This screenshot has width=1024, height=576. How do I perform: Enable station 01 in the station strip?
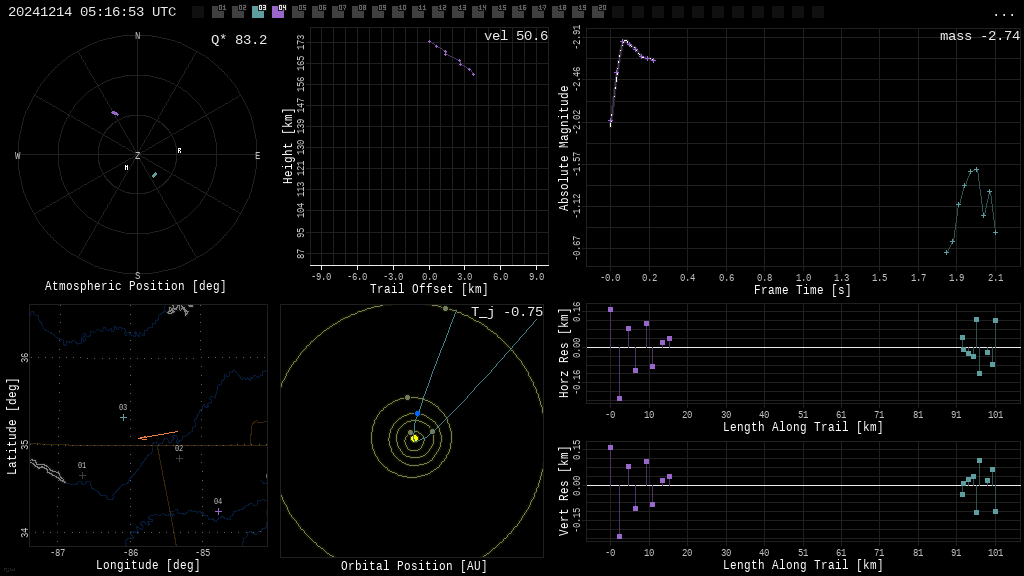coord(218,12)
